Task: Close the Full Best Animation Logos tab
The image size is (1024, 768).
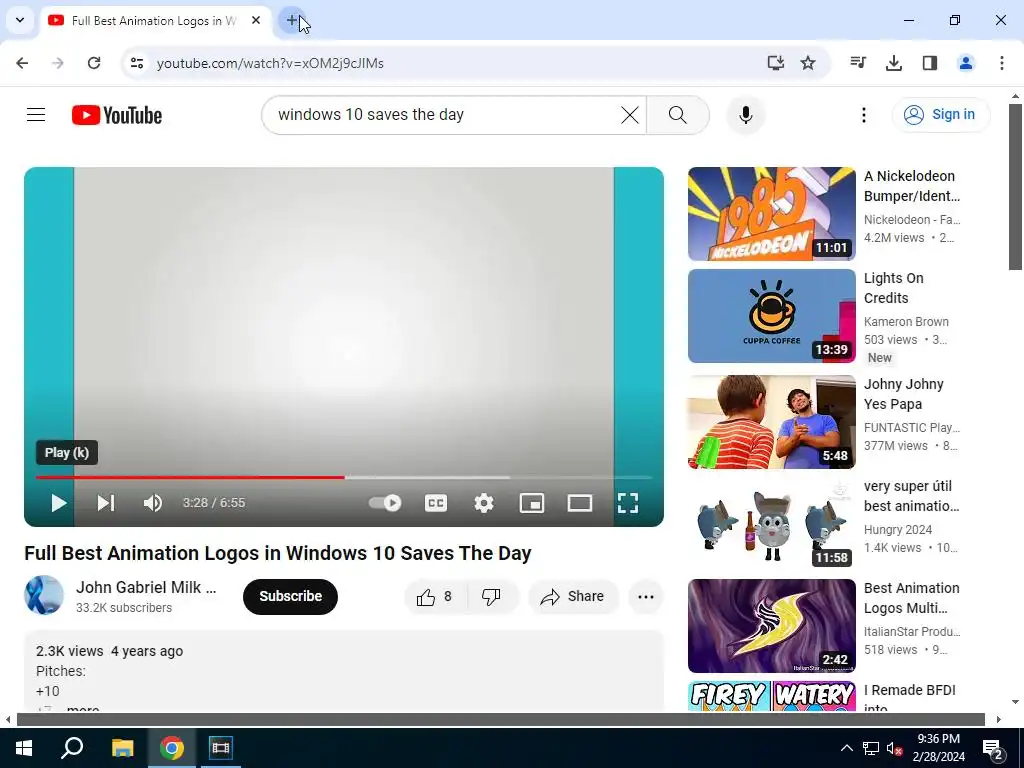Action: pos(256,20)
